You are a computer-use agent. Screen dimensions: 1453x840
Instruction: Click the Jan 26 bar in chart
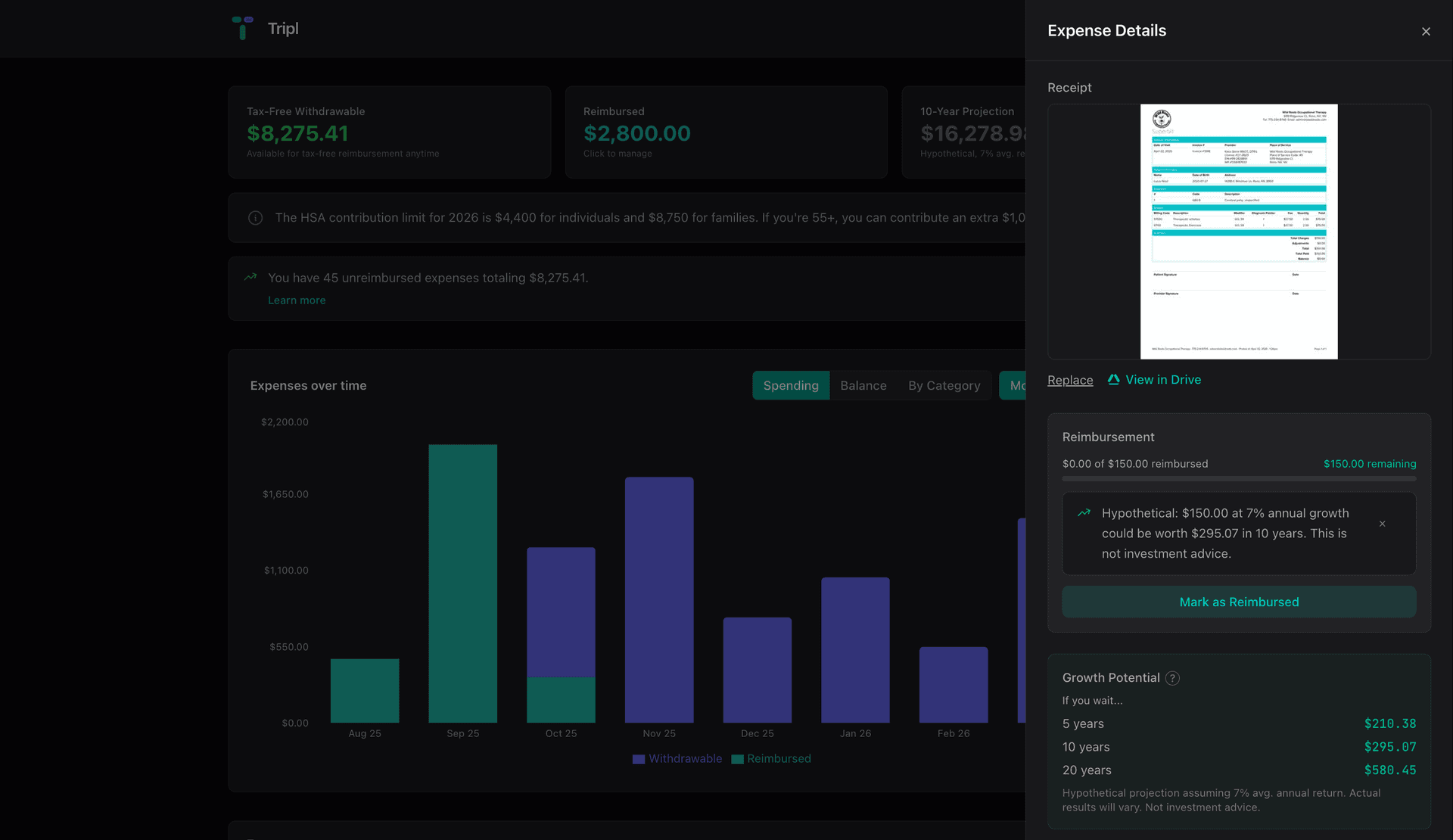click(855, 650)
